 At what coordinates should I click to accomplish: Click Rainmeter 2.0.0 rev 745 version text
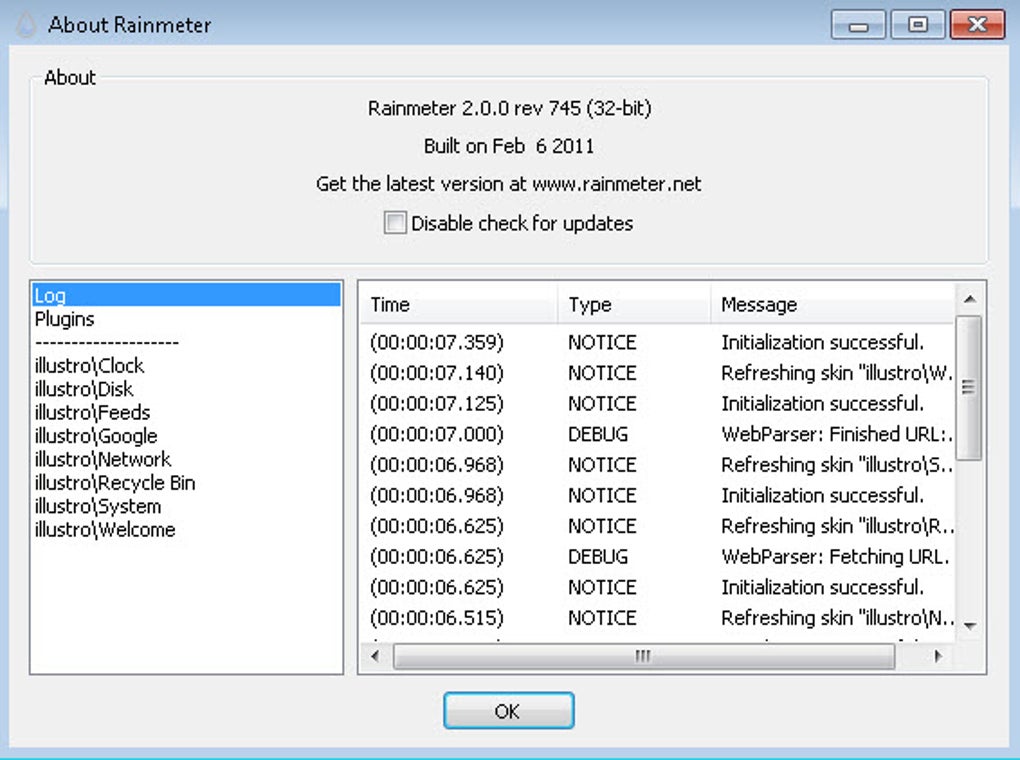tap(509, 108)
